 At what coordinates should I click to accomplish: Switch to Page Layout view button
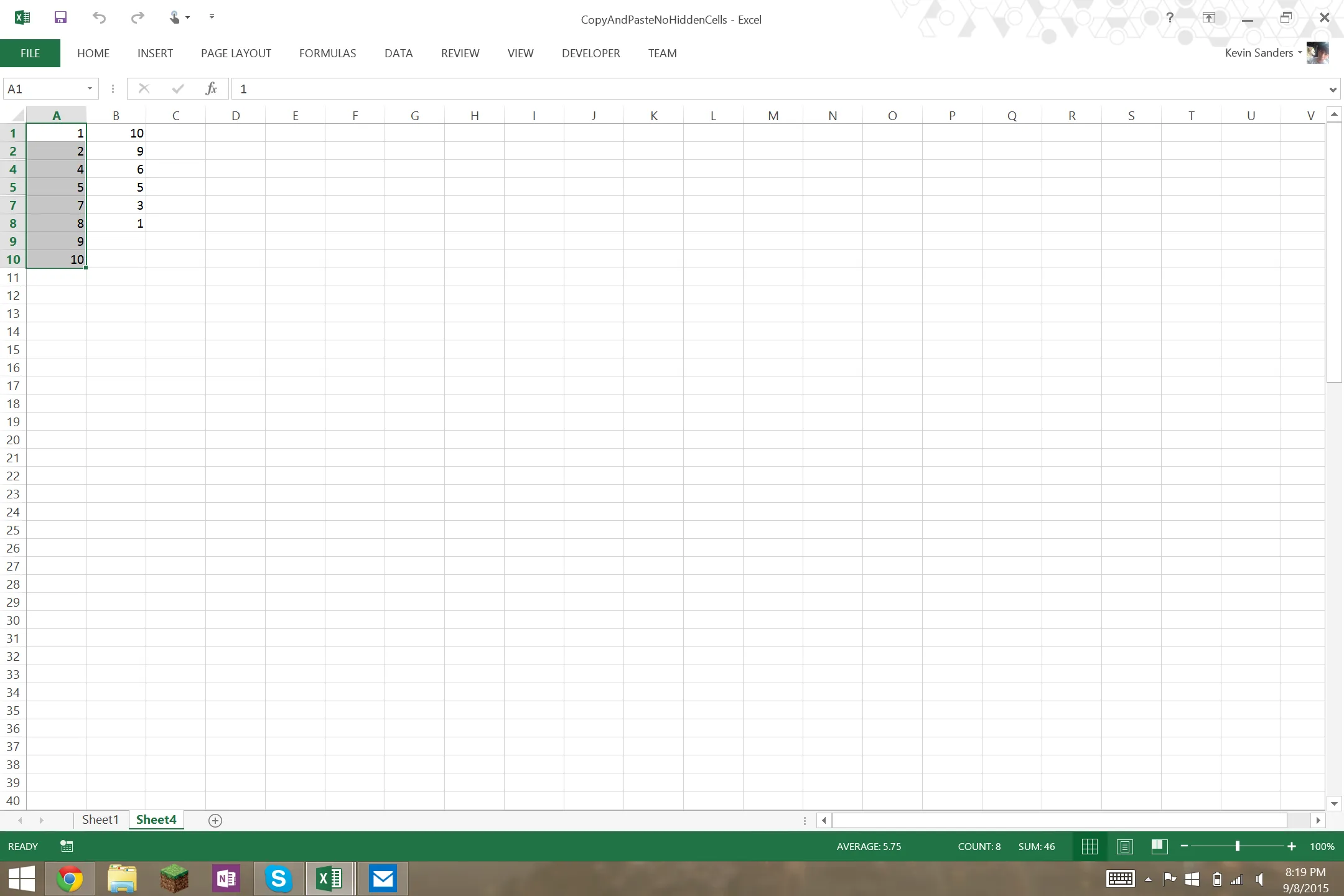pyautogui.click(x=1124, y=846)
